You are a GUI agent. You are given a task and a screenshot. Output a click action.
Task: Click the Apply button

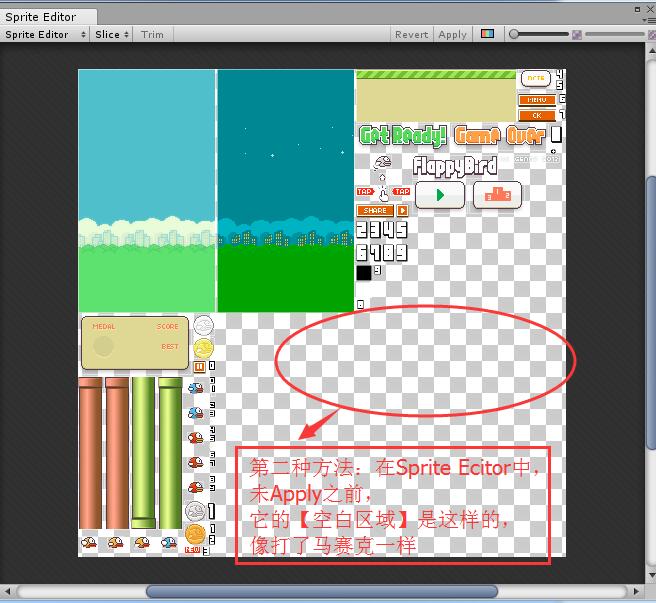pos(453,34)
